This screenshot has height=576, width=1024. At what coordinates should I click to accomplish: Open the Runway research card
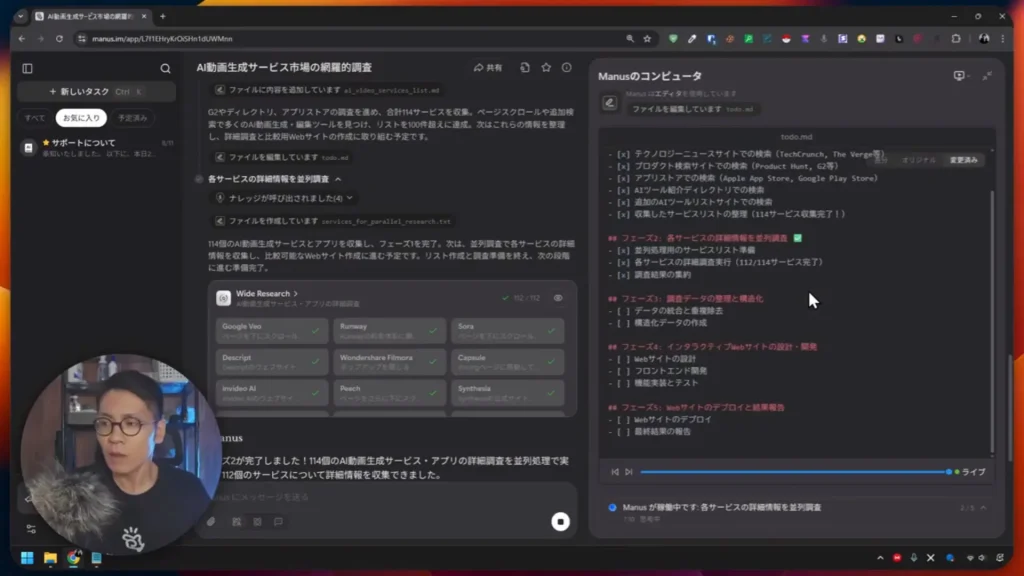pyautogui.click(x=389, y=330)
